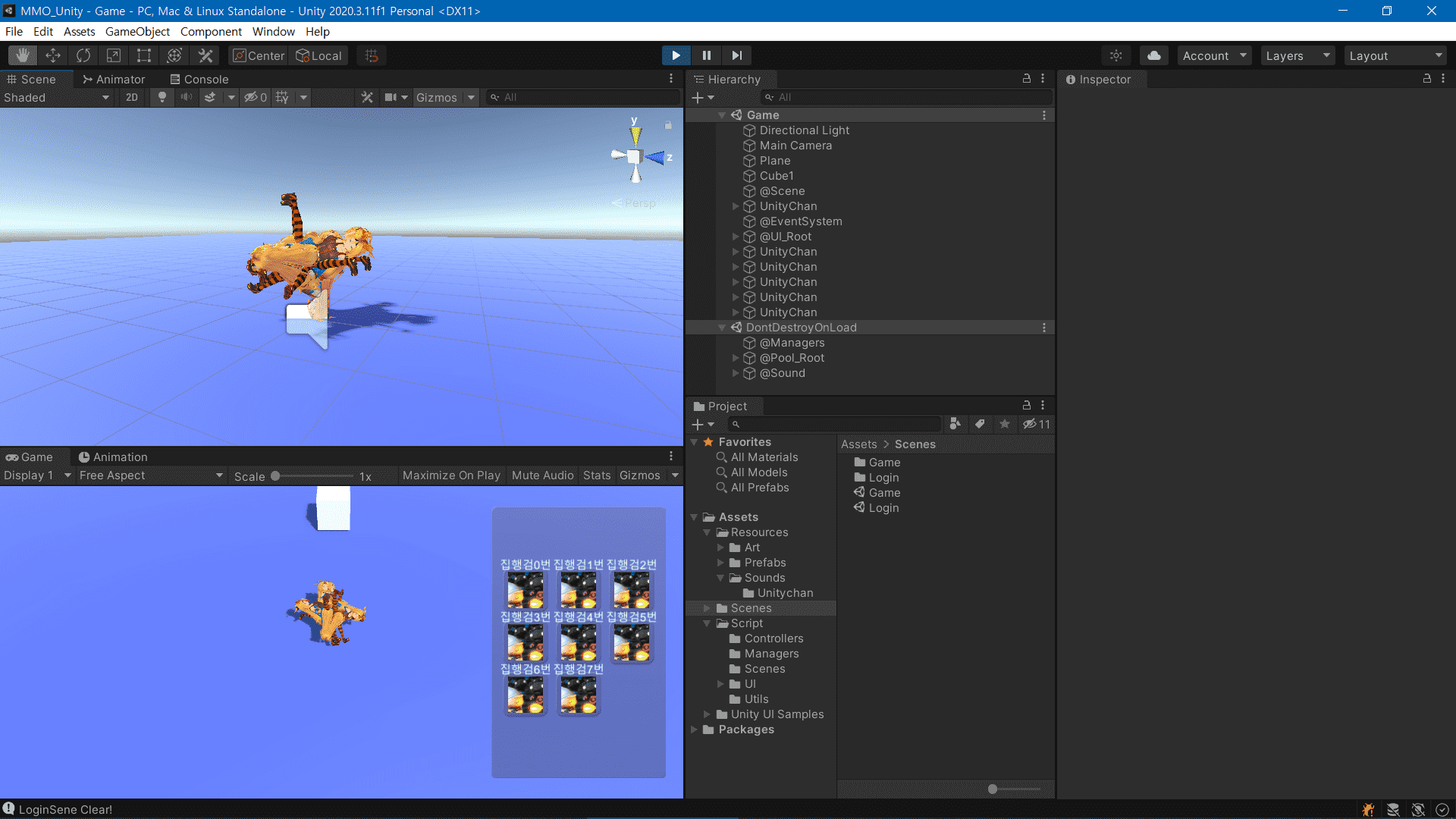Screen dimensions: 1456x819
Task: Select the Rect transform tool
Action: point(144,55)
